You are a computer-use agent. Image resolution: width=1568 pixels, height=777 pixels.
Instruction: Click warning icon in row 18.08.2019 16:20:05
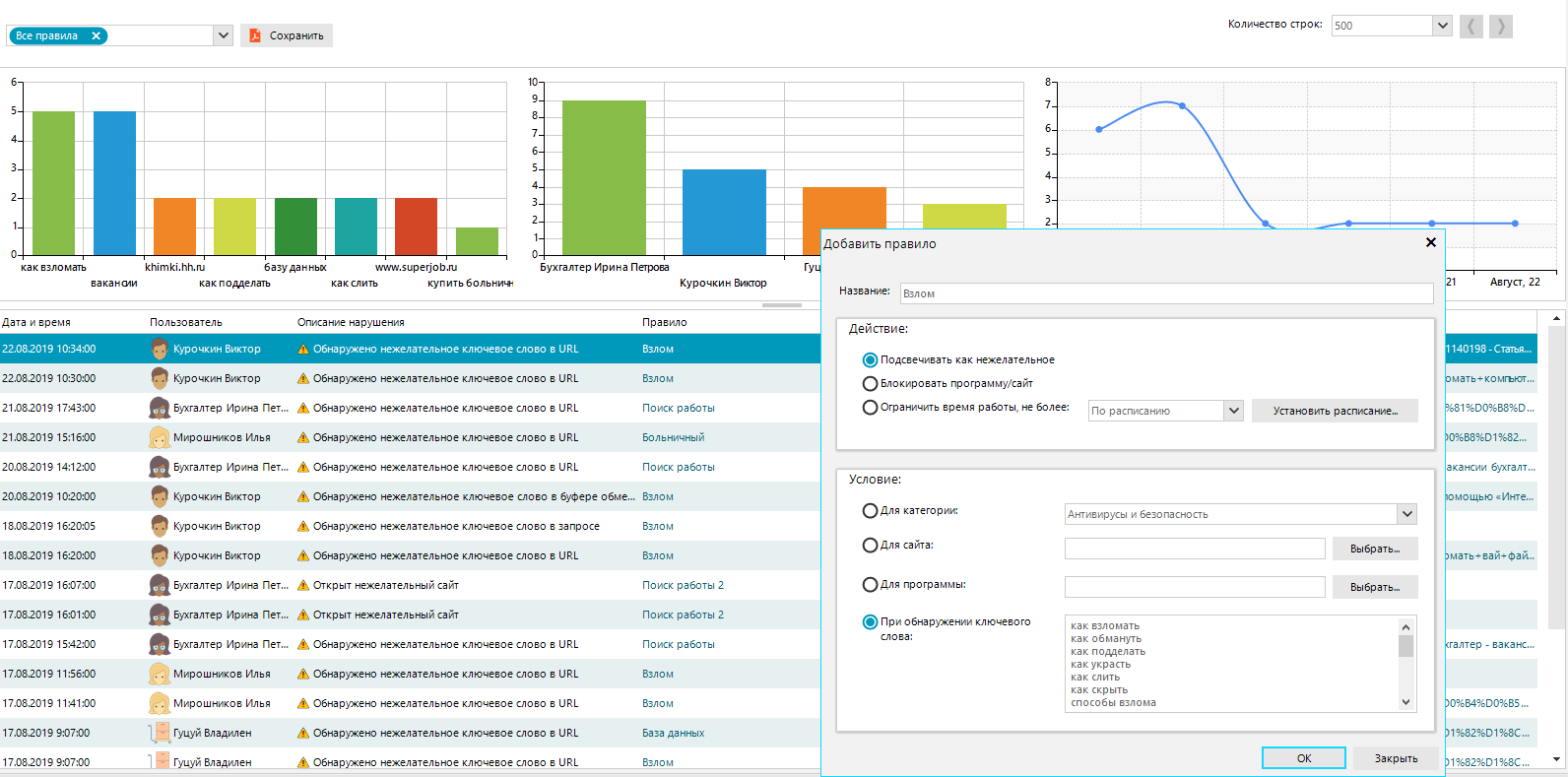tap(303, 526)
